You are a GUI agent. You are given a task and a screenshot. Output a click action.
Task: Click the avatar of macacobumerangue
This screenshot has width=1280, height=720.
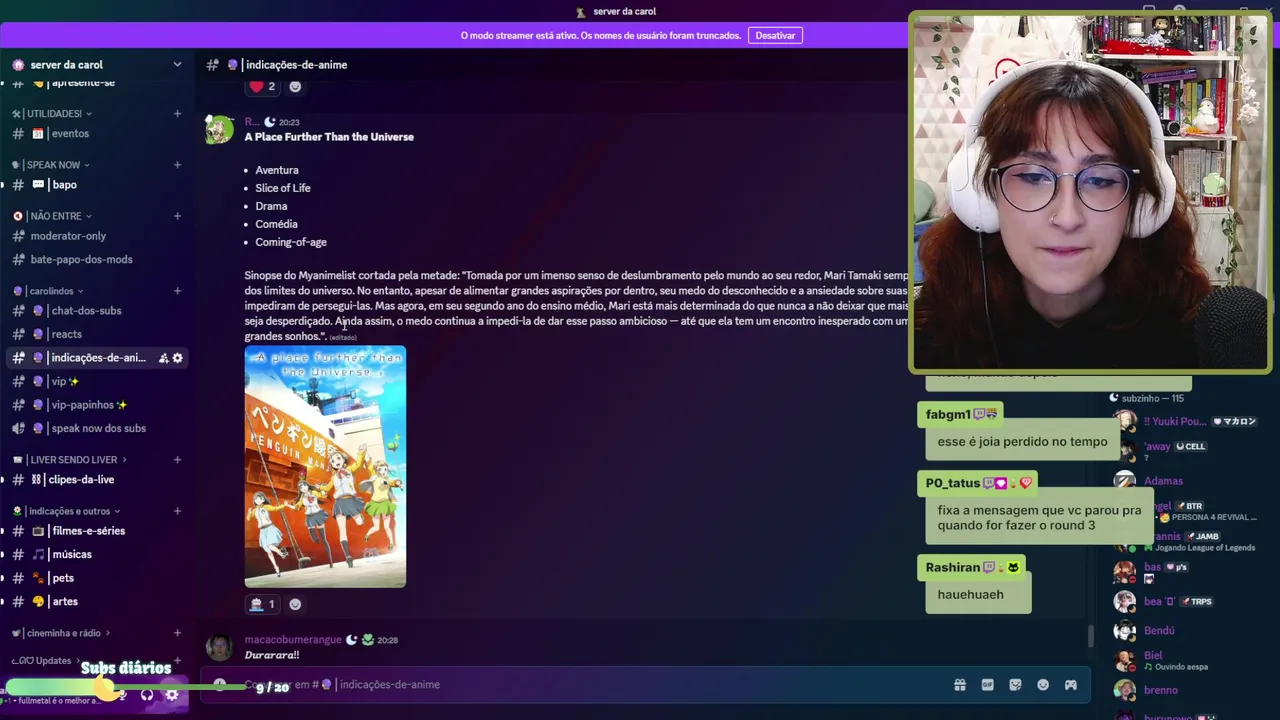pos(219,647)
